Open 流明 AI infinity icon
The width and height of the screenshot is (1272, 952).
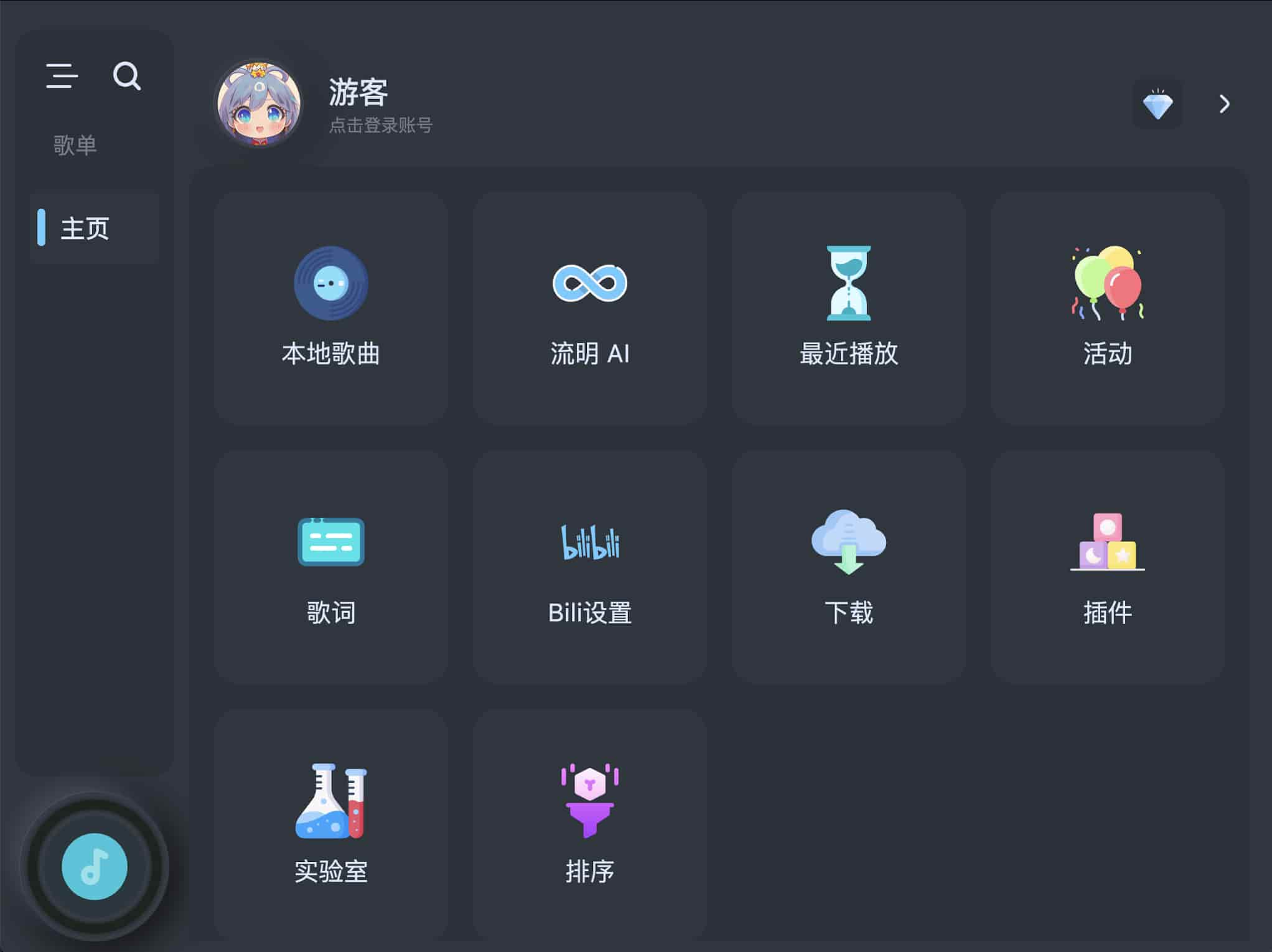[x=589, y=283]
